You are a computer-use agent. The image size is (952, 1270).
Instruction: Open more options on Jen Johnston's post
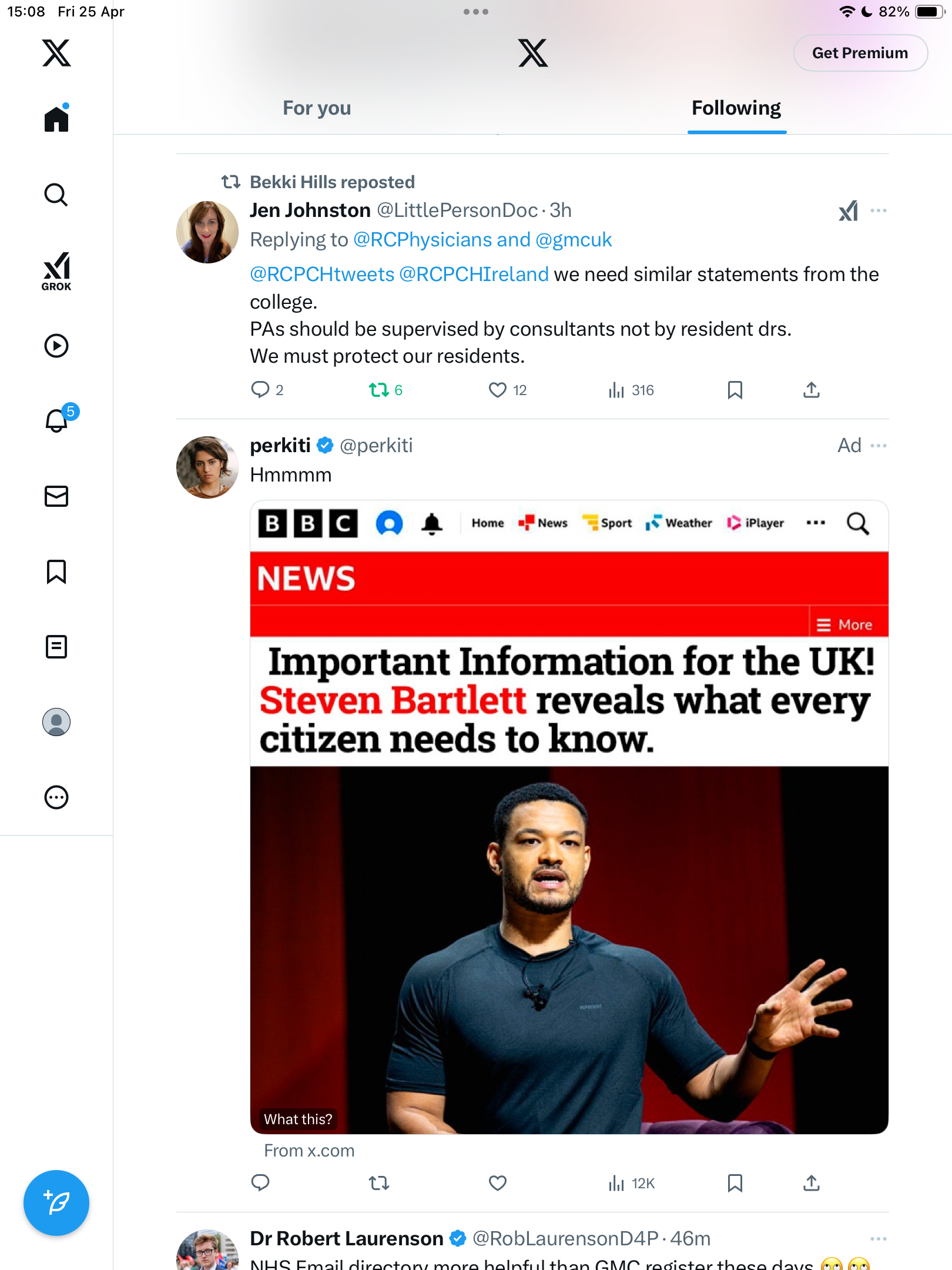[x=879, y=210]
